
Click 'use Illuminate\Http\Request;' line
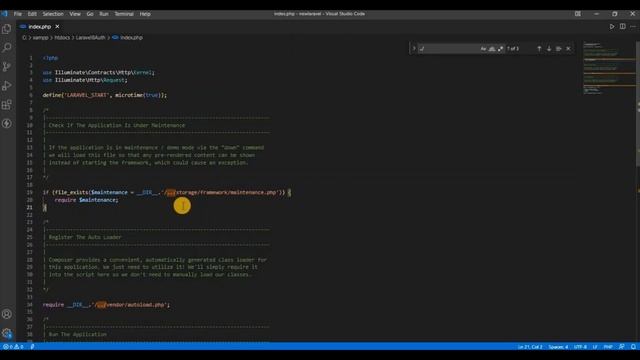pyautogui.click(x=85, y=80)
